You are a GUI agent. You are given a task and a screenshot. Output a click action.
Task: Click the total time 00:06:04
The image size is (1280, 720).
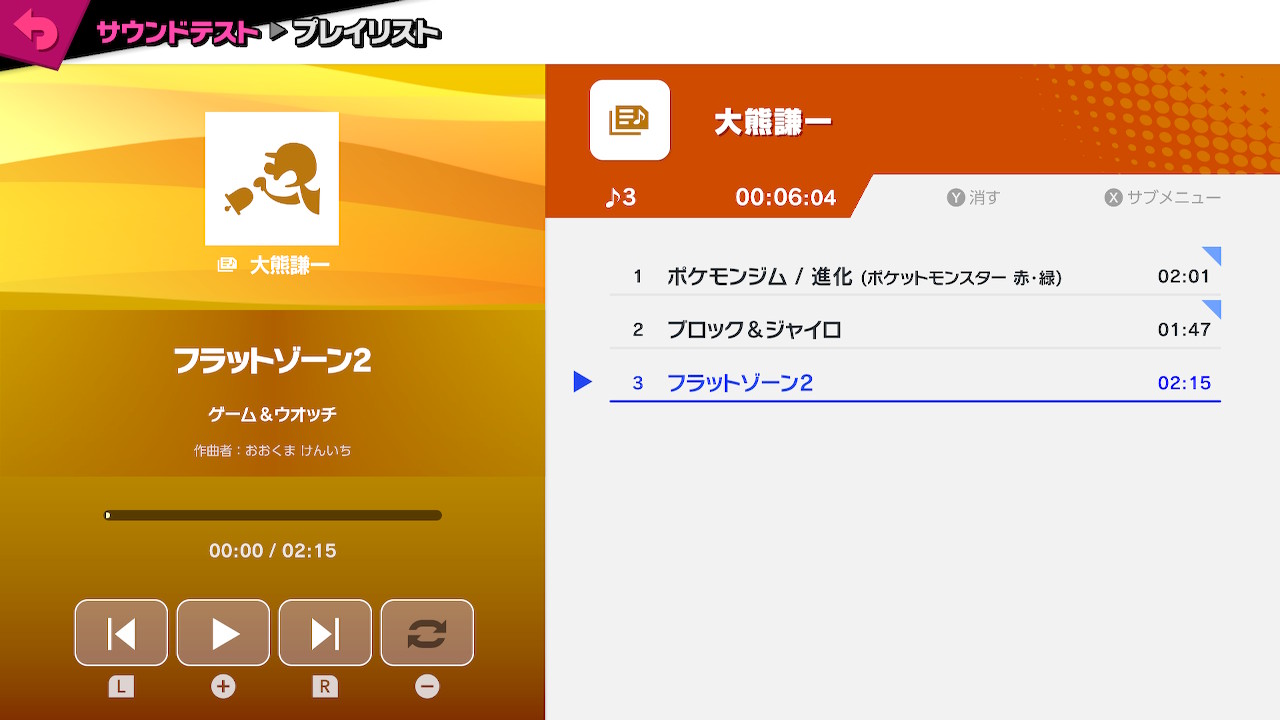[x=785, y=198]
